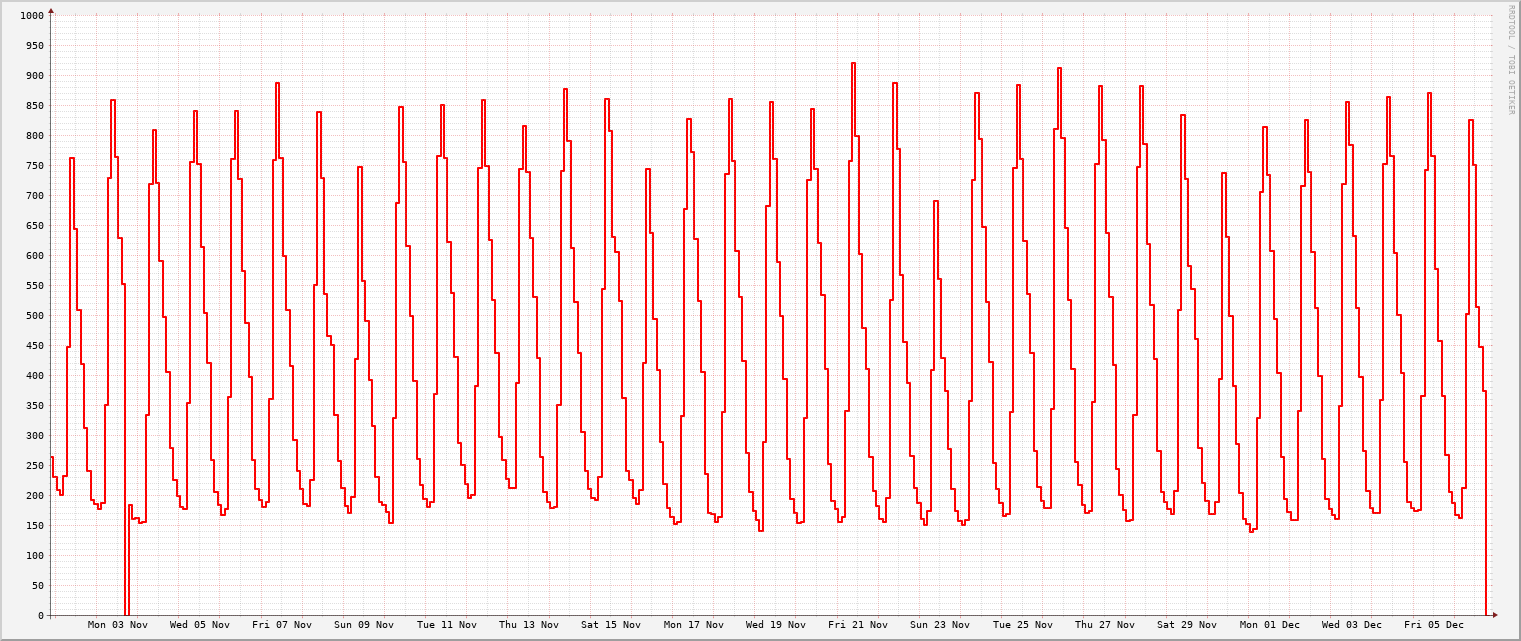
Task: Click the Fri 07 Nov axis label
Action: coord(281,624)
